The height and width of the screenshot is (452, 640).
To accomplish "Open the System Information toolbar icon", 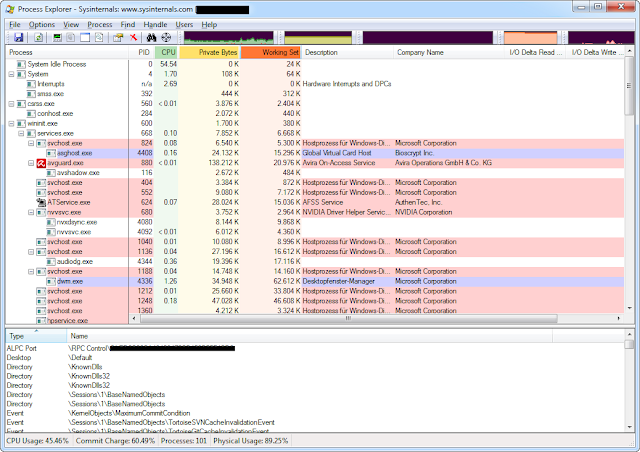I will 58,38.
